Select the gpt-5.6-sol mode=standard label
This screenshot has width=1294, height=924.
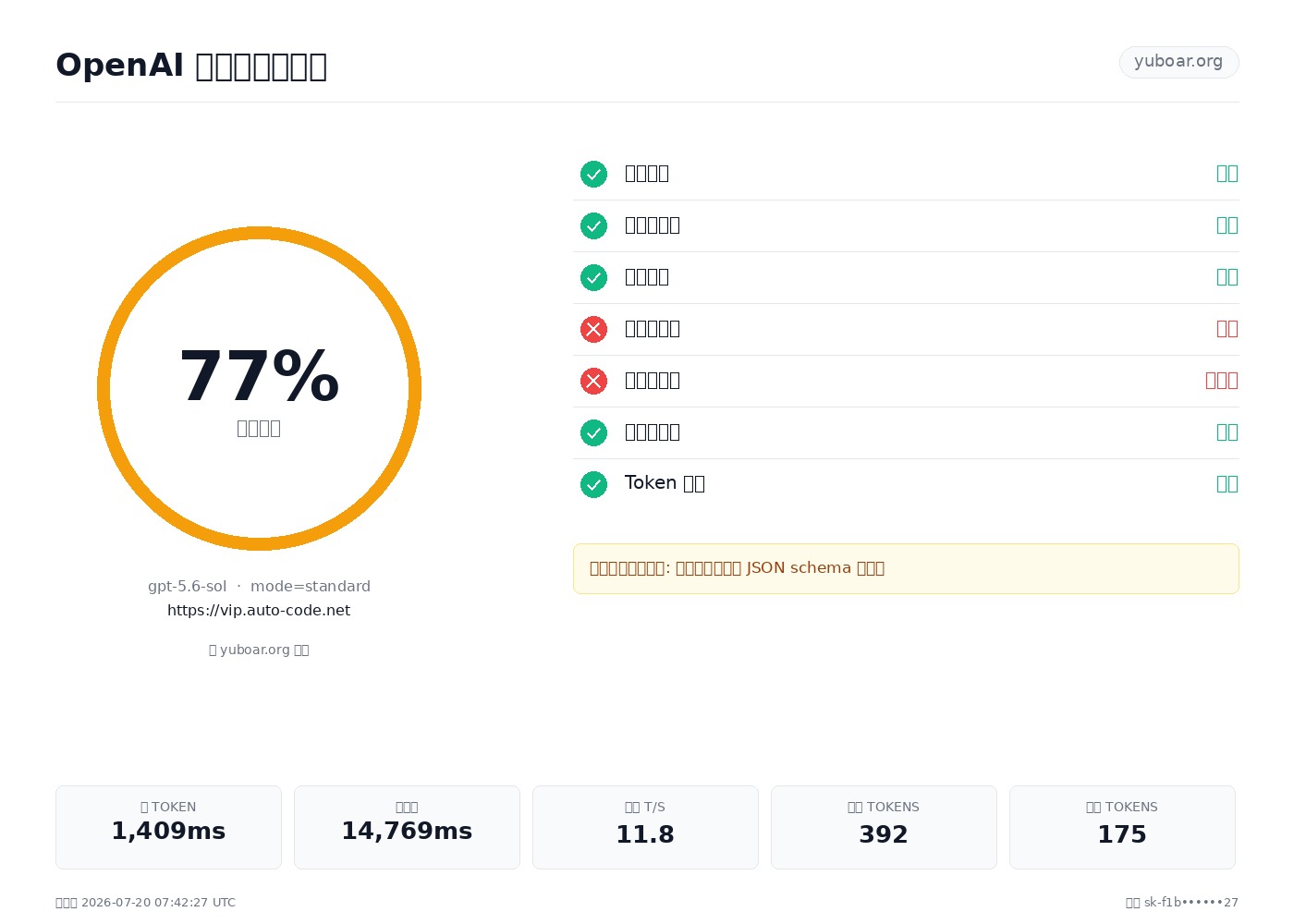point(259,587)
